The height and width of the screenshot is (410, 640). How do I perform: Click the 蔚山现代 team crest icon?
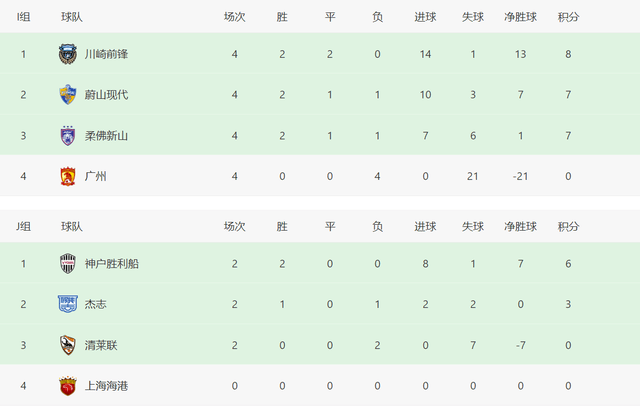coord(68,95)
